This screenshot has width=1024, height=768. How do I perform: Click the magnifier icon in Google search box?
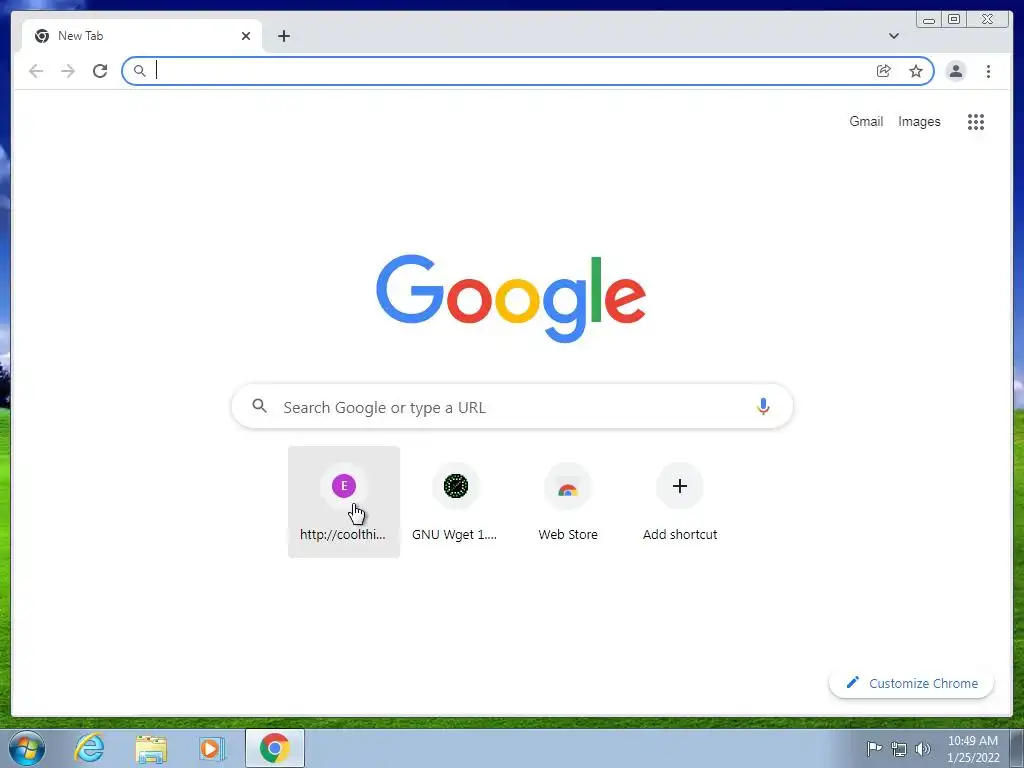click(x=259, y=406)
